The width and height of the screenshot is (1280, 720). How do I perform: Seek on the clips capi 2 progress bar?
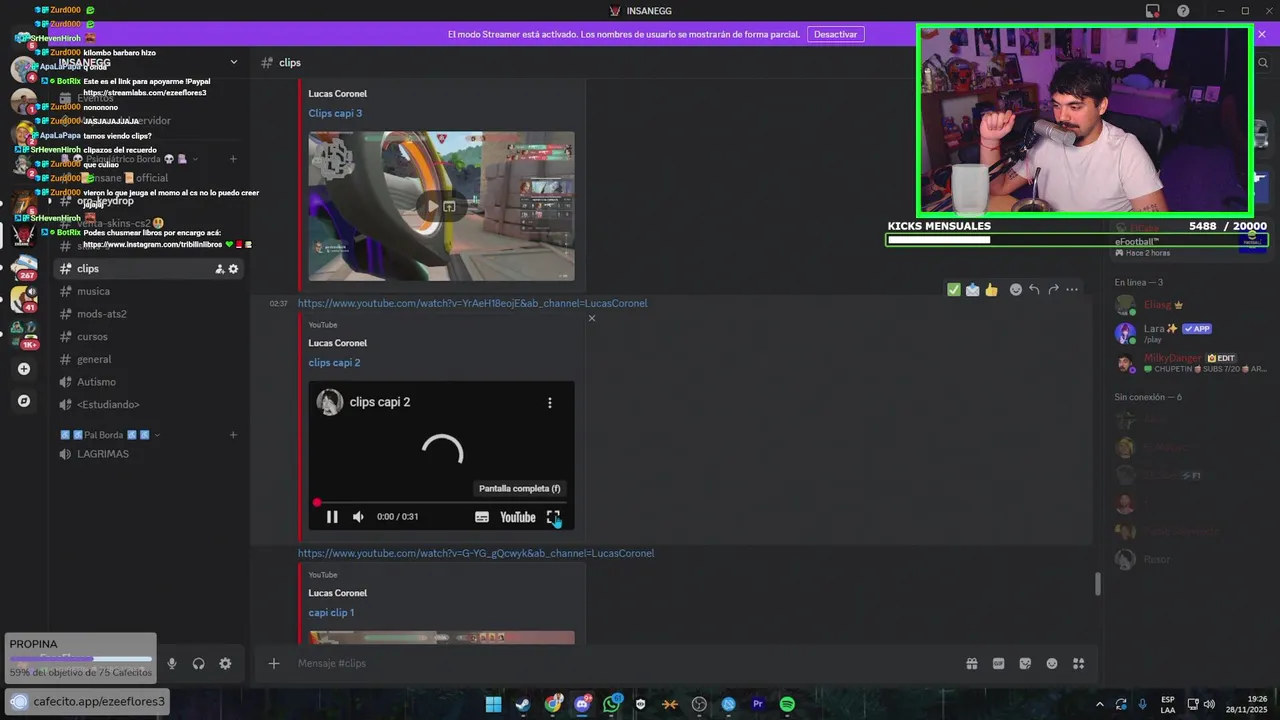pos(441,502)
